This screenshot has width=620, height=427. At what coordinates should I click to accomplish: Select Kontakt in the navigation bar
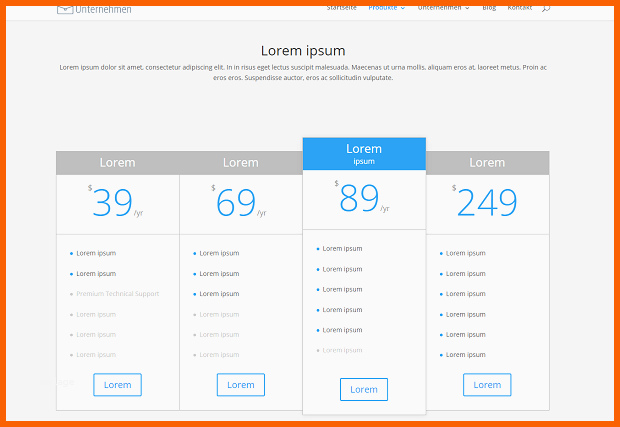(520, 8)
